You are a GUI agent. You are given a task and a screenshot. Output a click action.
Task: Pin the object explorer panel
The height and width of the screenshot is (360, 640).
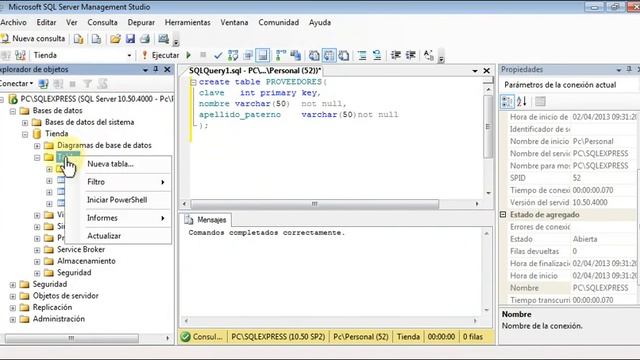(x=156, y=70)
